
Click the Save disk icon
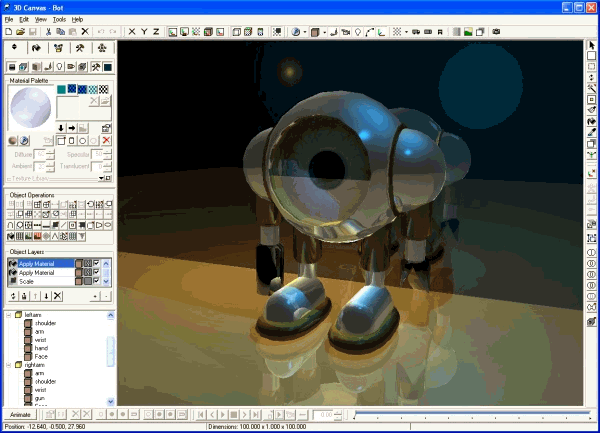[34, 32]
